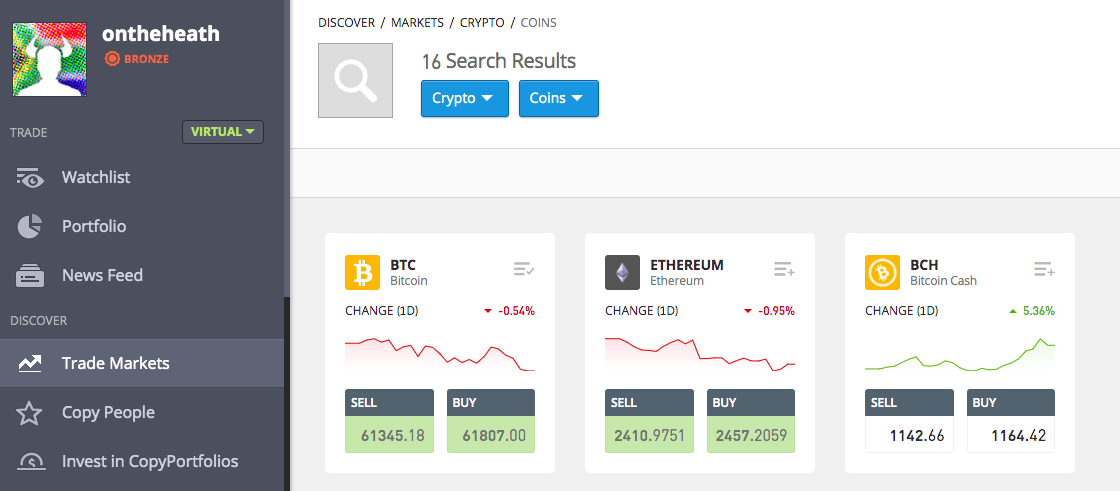The height and width of the screenshot is (491, 1120).
Task: Expand the Coins dropdown filter
Action: (559, 99)
